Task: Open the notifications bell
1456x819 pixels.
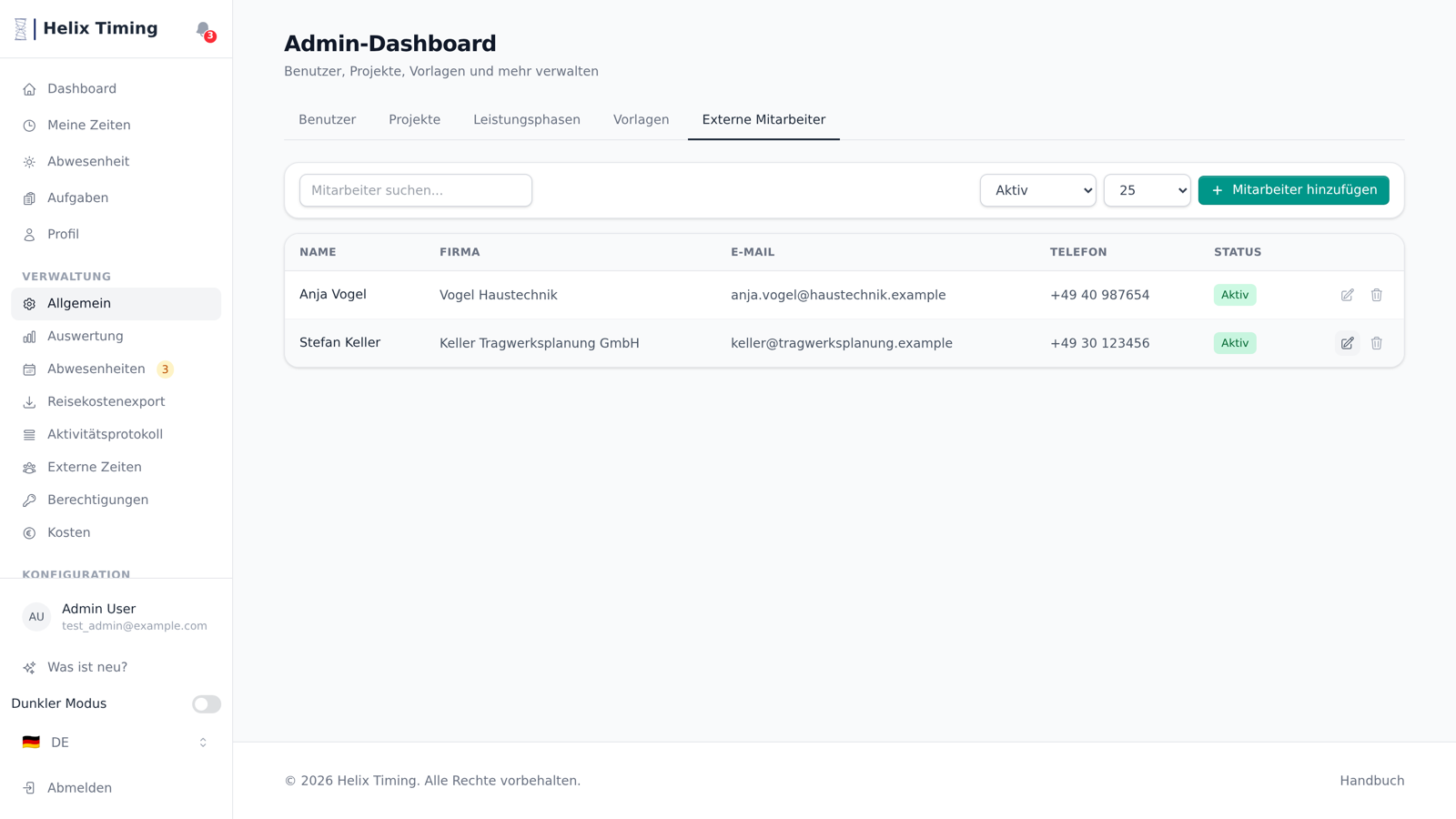Action: pos(203,29)
